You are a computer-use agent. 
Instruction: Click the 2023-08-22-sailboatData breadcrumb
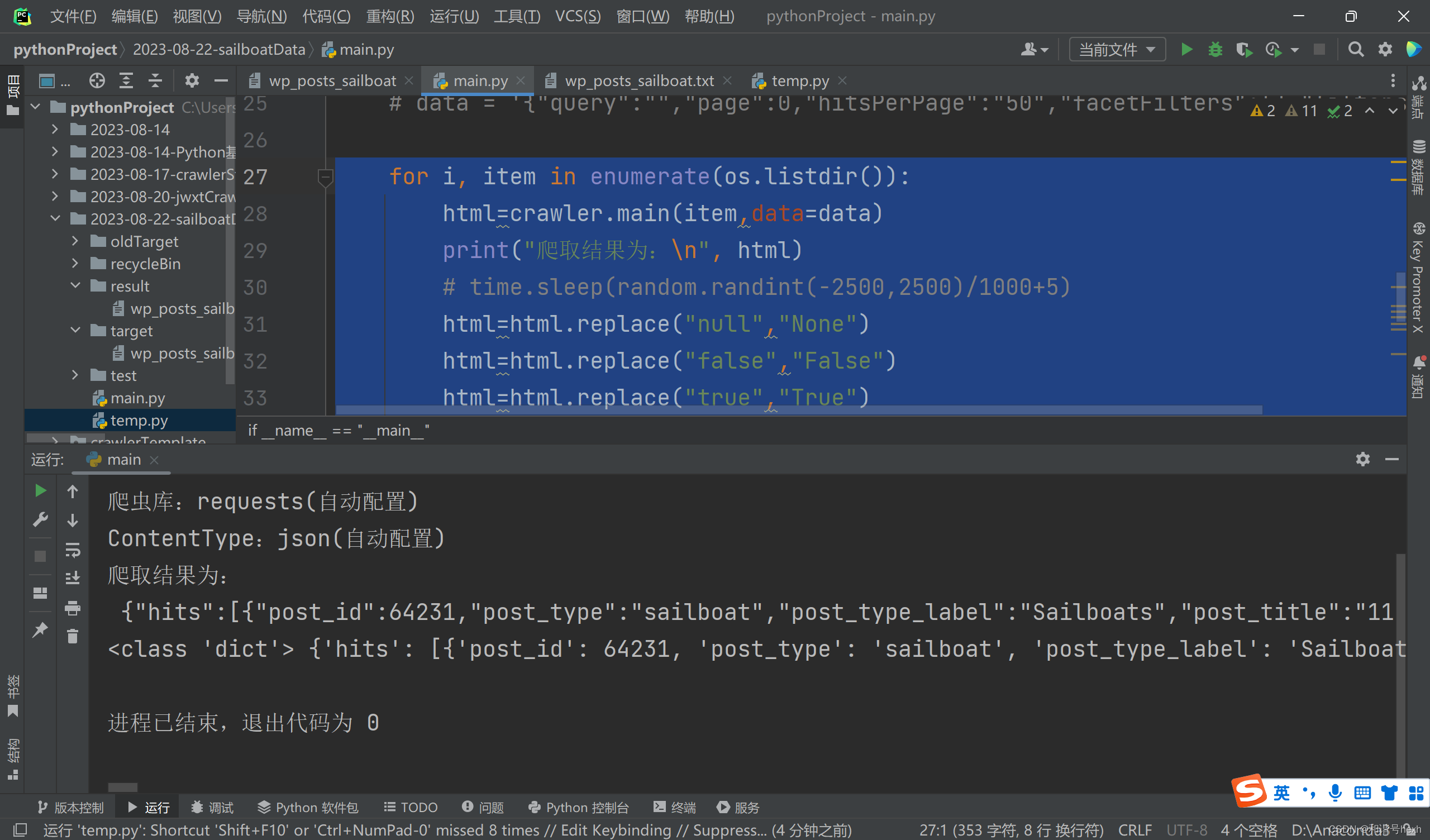(219, 49)
